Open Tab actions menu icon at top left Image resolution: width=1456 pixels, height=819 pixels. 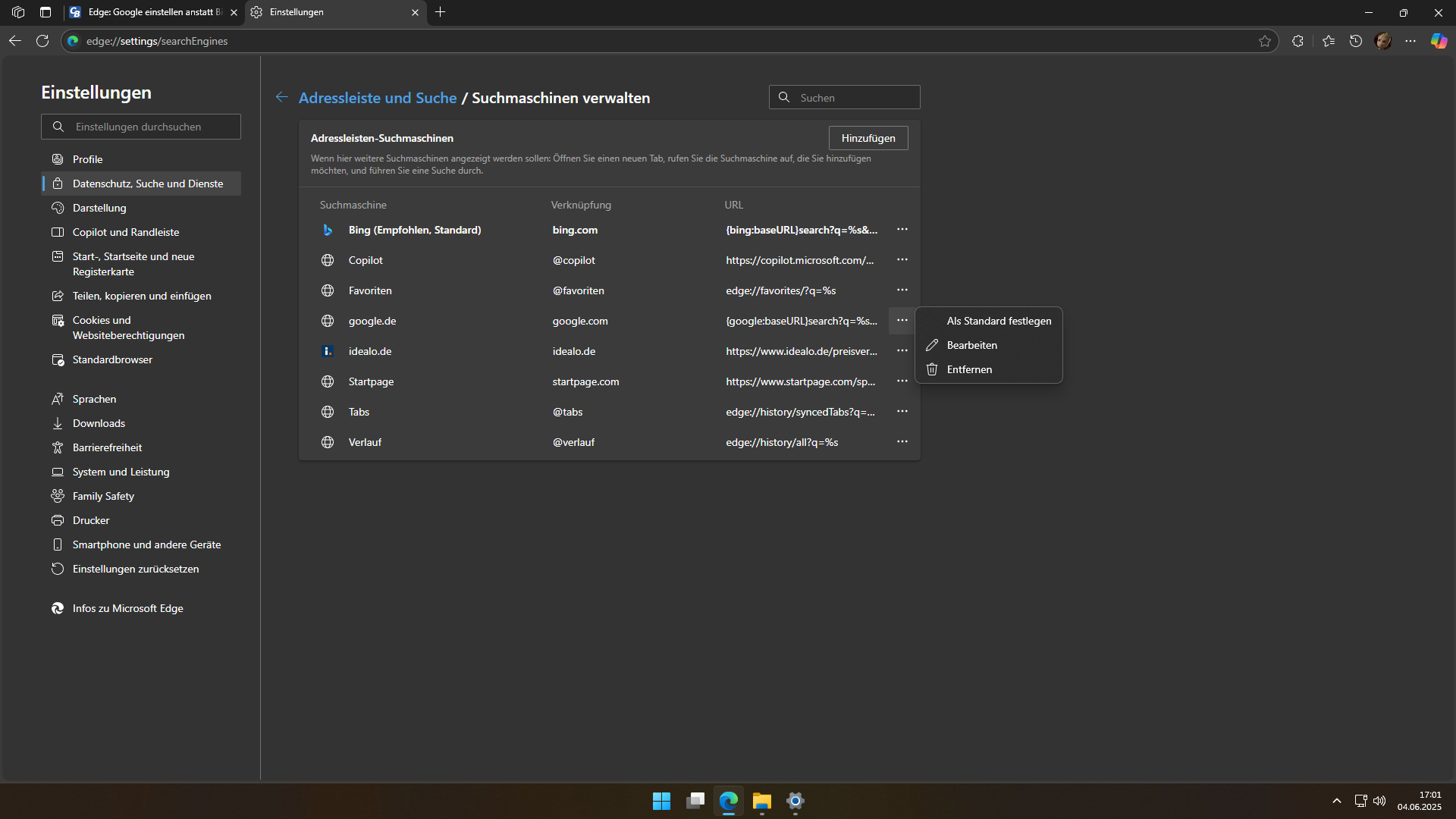coord(45,12)
